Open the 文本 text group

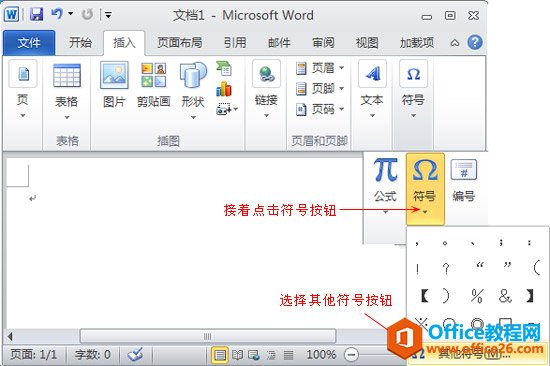coord(372,89)
